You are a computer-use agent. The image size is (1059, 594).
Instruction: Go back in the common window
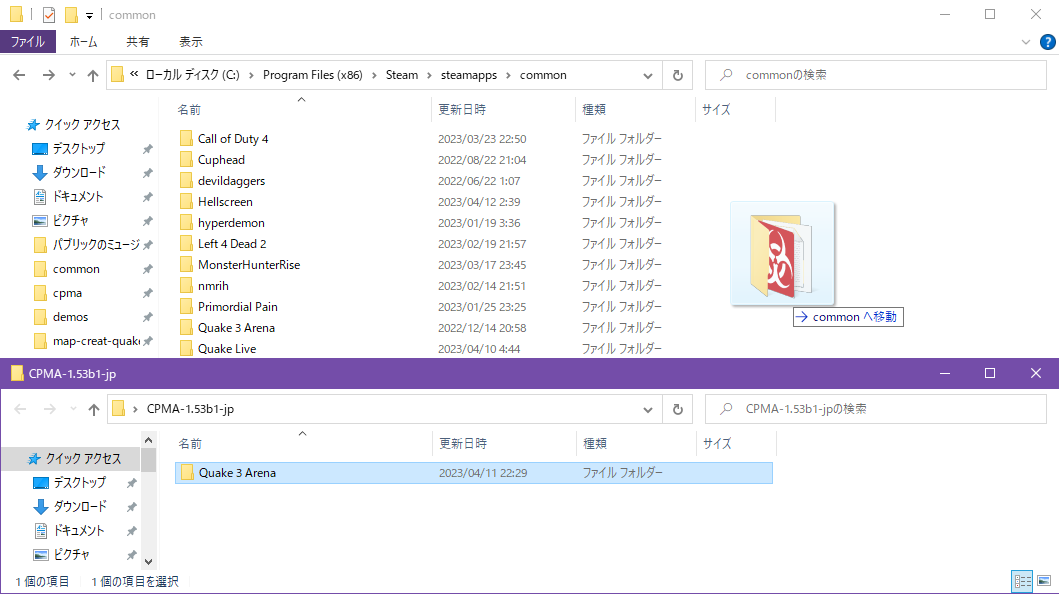(20, 75)
